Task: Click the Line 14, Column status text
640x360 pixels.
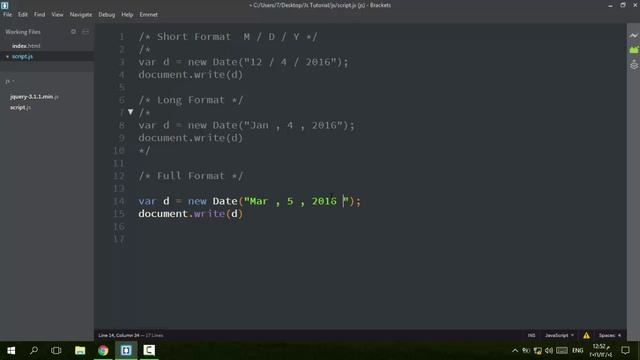Action: point(119,336)
